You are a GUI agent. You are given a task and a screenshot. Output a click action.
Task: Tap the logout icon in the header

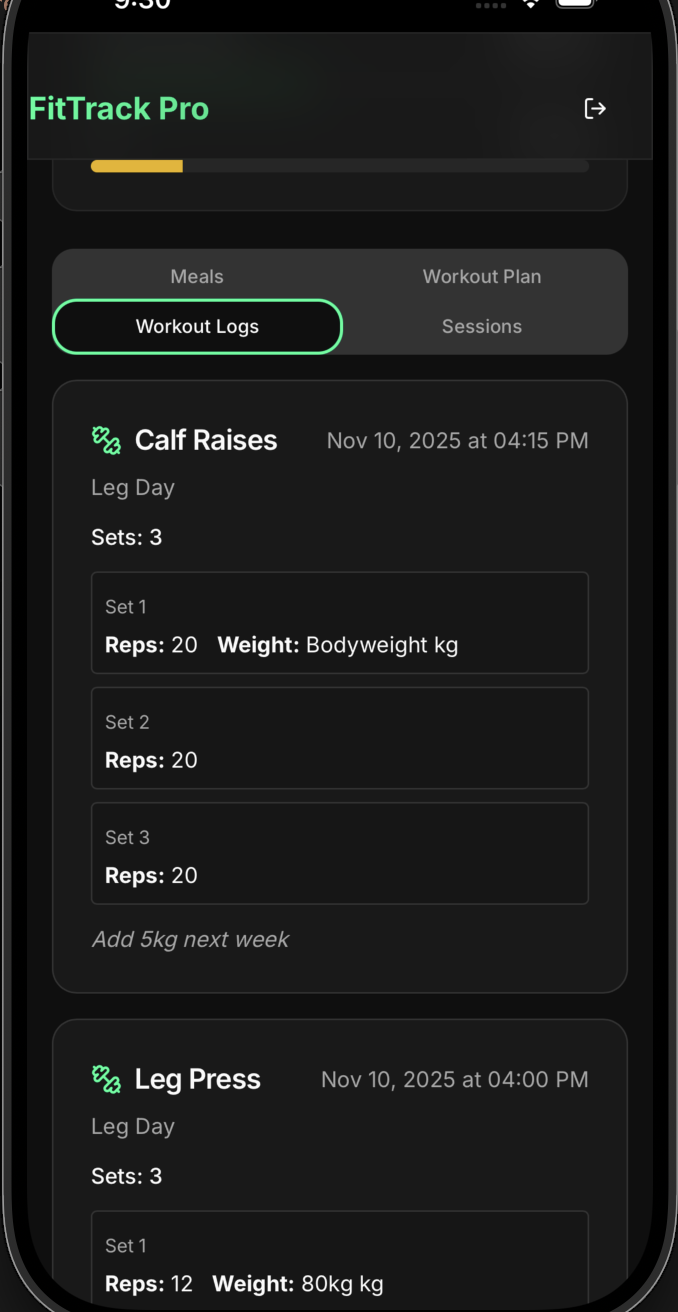[x=594, y=108]
